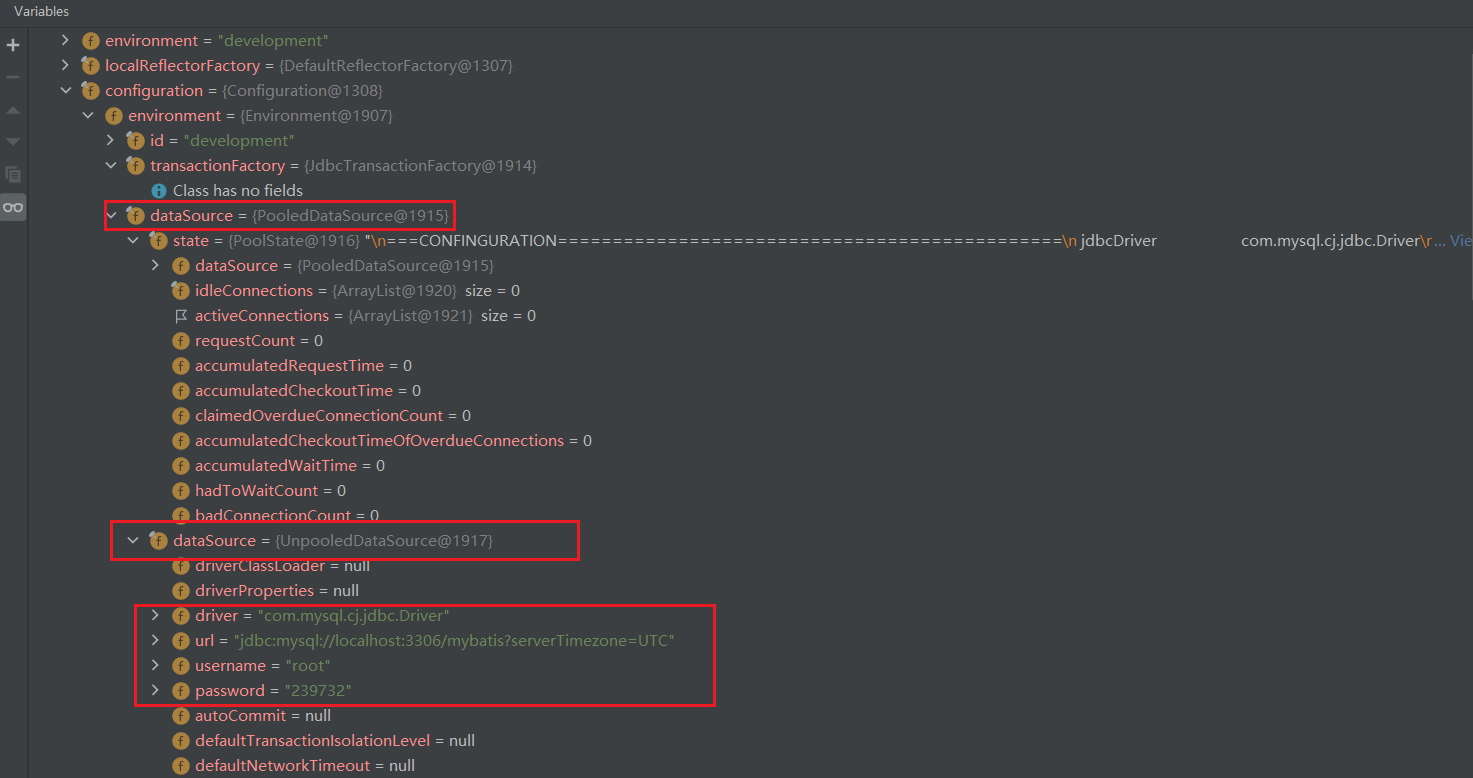Image resolution: width=1473 pixels, height=778 pixels.
Task: Expand the inner dataSource PooledDataSource@1915 node
Action: click(155, 265)
